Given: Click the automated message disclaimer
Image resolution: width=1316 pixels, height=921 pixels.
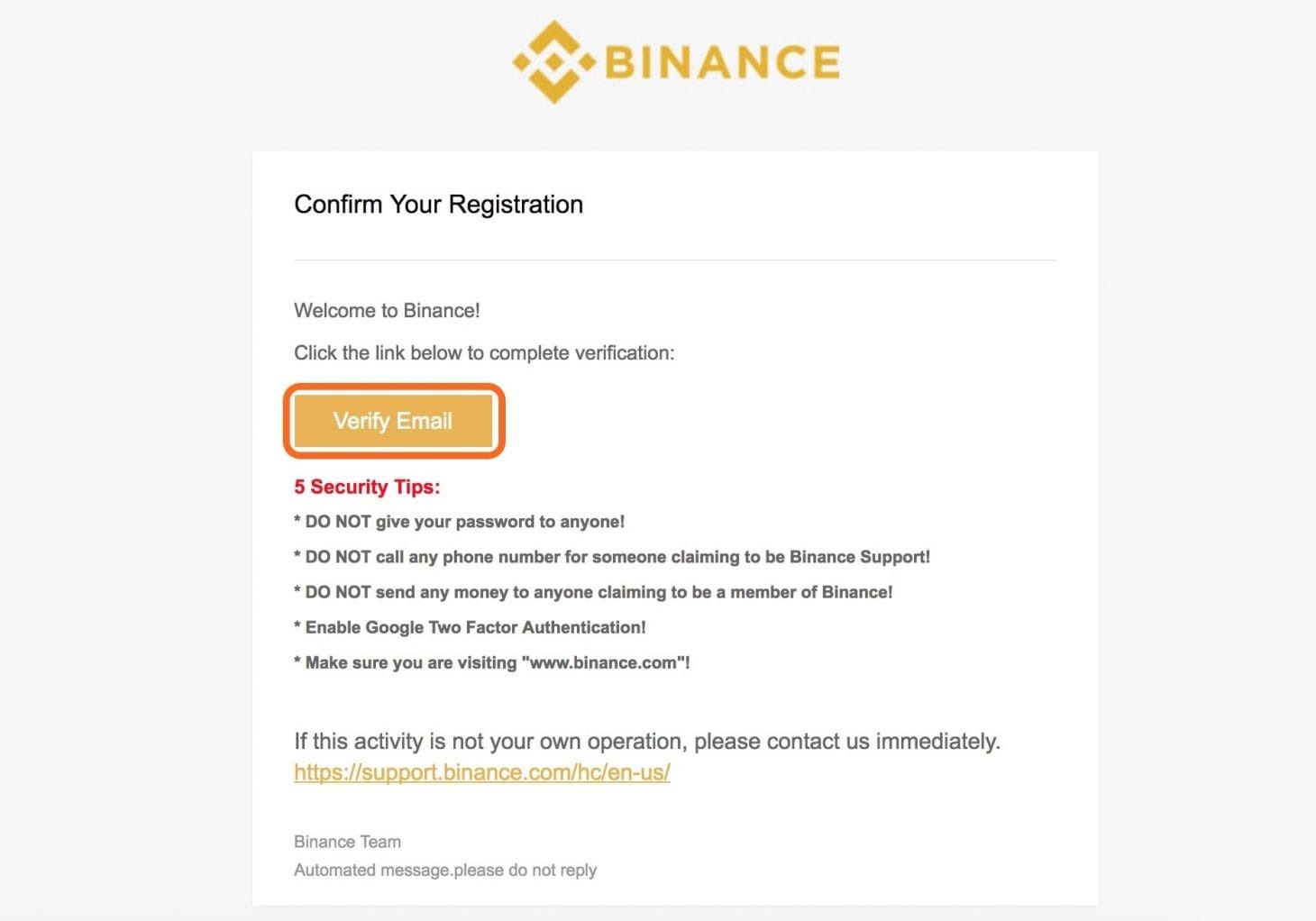Looking at the screenshot, I should [445, 870].
